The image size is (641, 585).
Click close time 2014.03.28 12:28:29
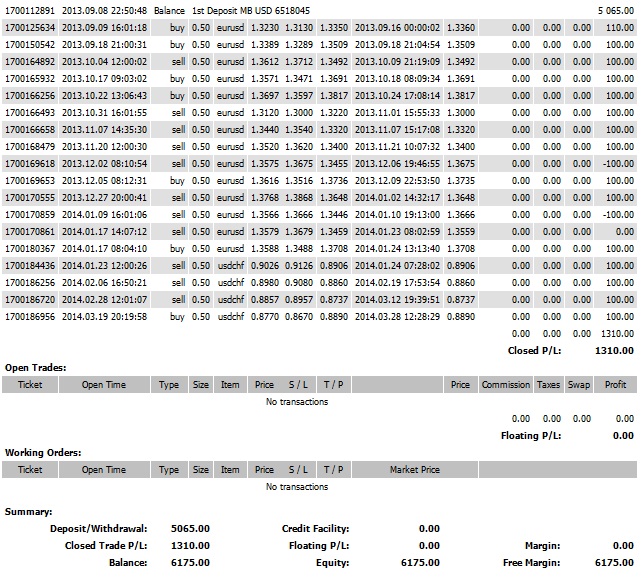397,316
